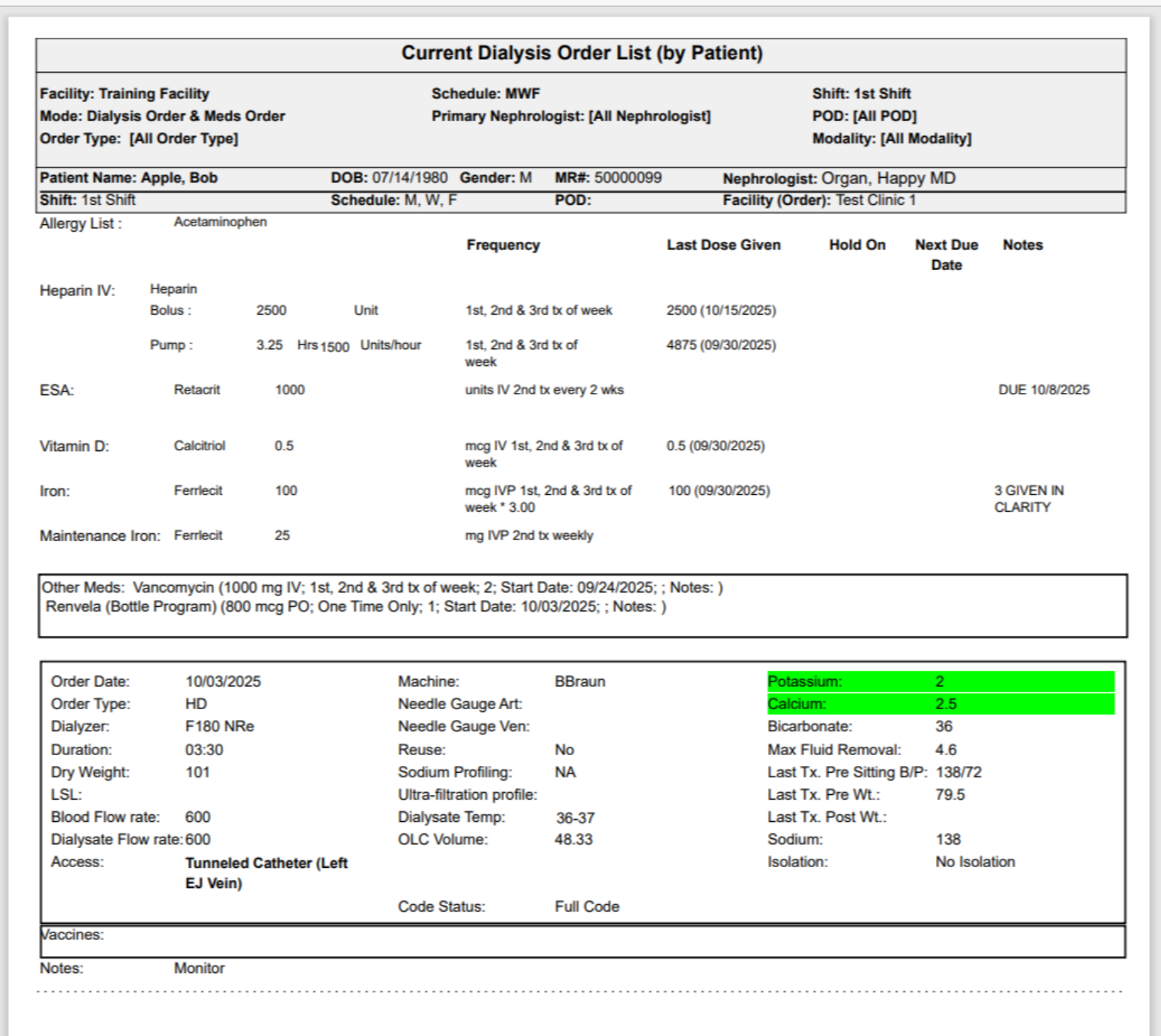Click 'Test Clinic 1' facility order value
Viewport: 1161px width, 1036px height.
pos(876,200)
